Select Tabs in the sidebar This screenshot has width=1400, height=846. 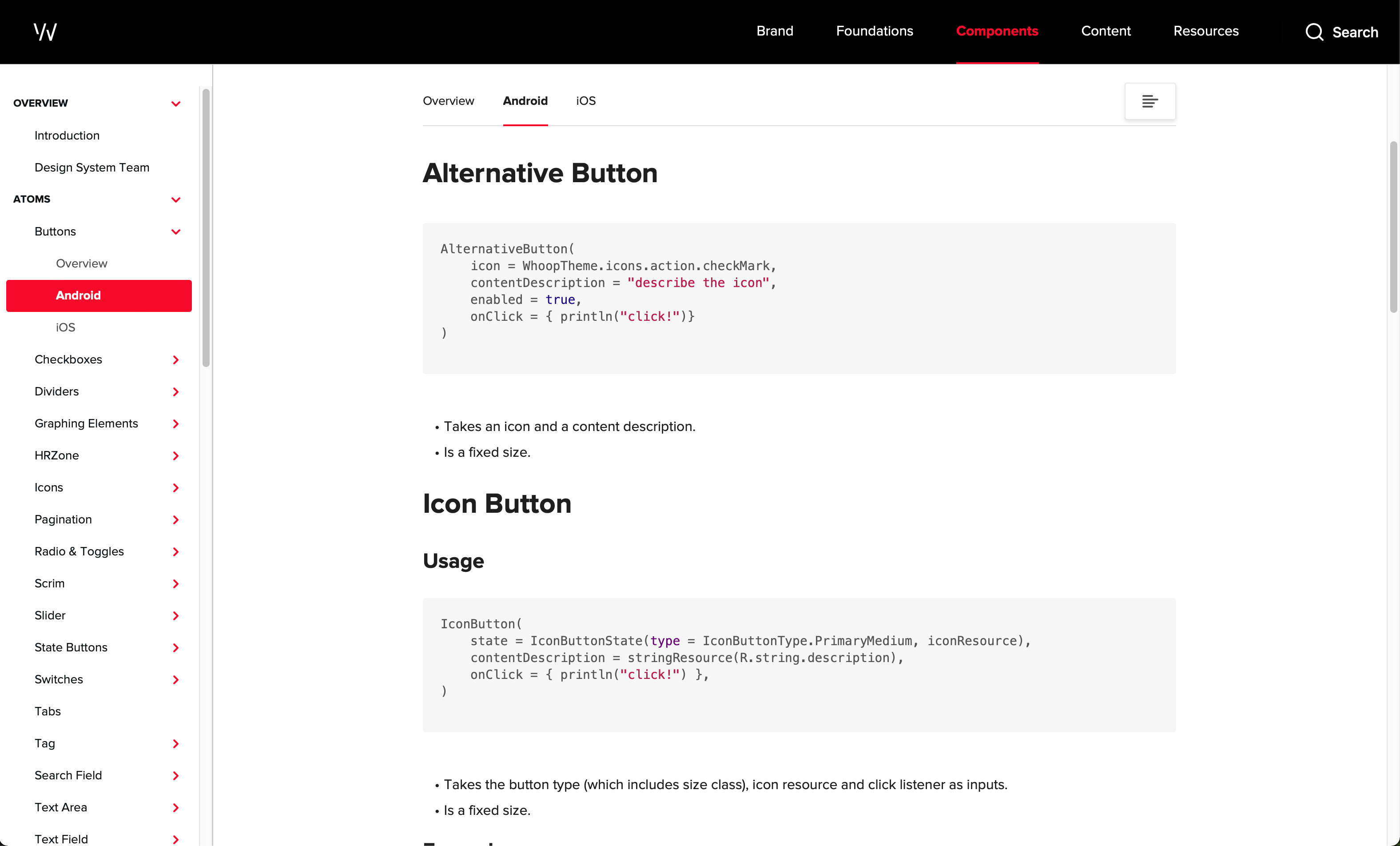pos(48,711)
